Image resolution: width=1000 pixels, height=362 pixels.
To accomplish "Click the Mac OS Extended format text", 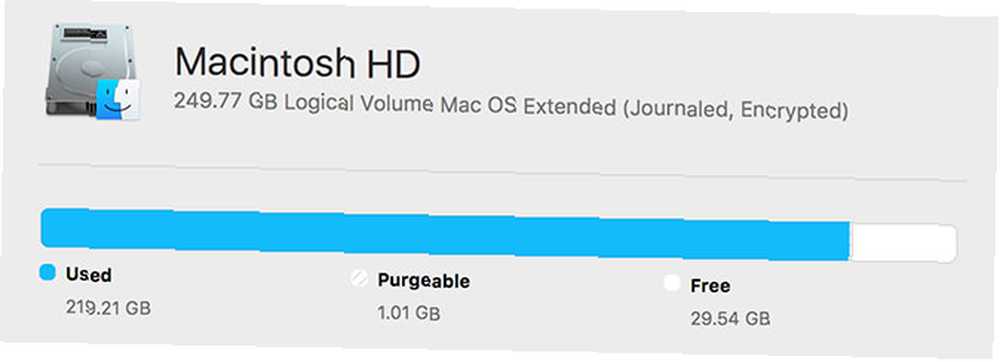I will [528, 107].
